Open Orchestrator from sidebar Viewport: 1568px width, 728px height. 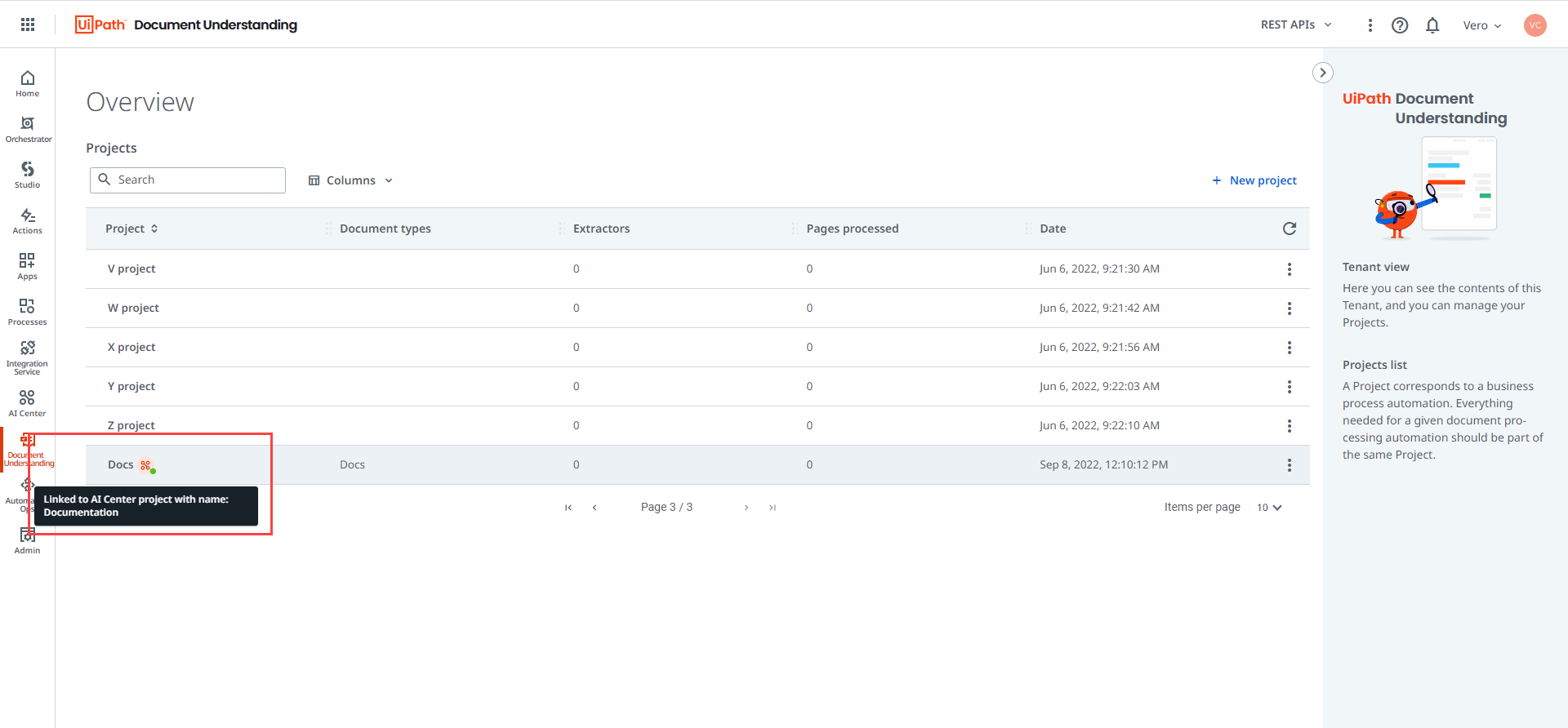[x=28, y=129]
